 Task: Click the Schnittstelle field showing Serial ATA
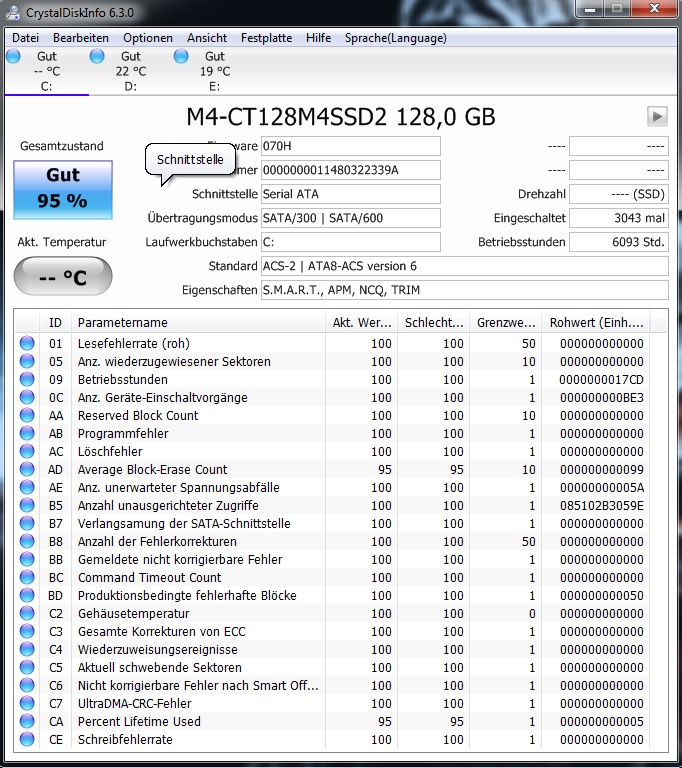[351, 194]
